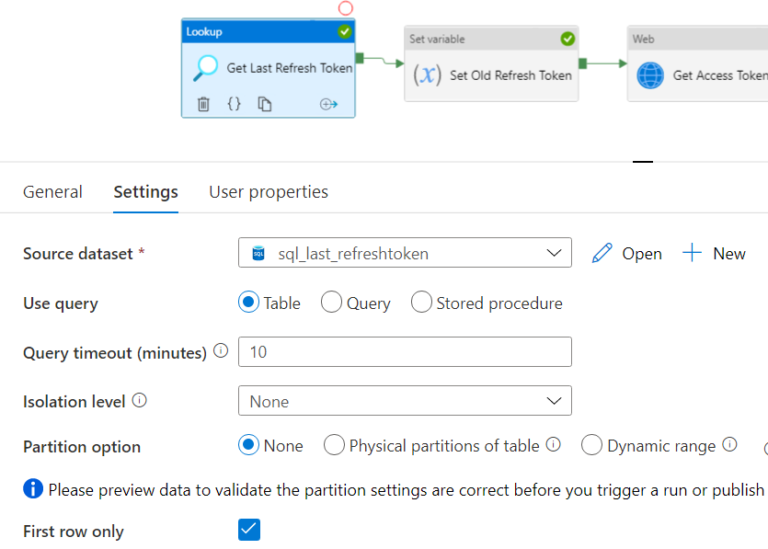Screen dimensions: 768x549
Task: Click the preview data validation message
Action: (x=406, y=490)
